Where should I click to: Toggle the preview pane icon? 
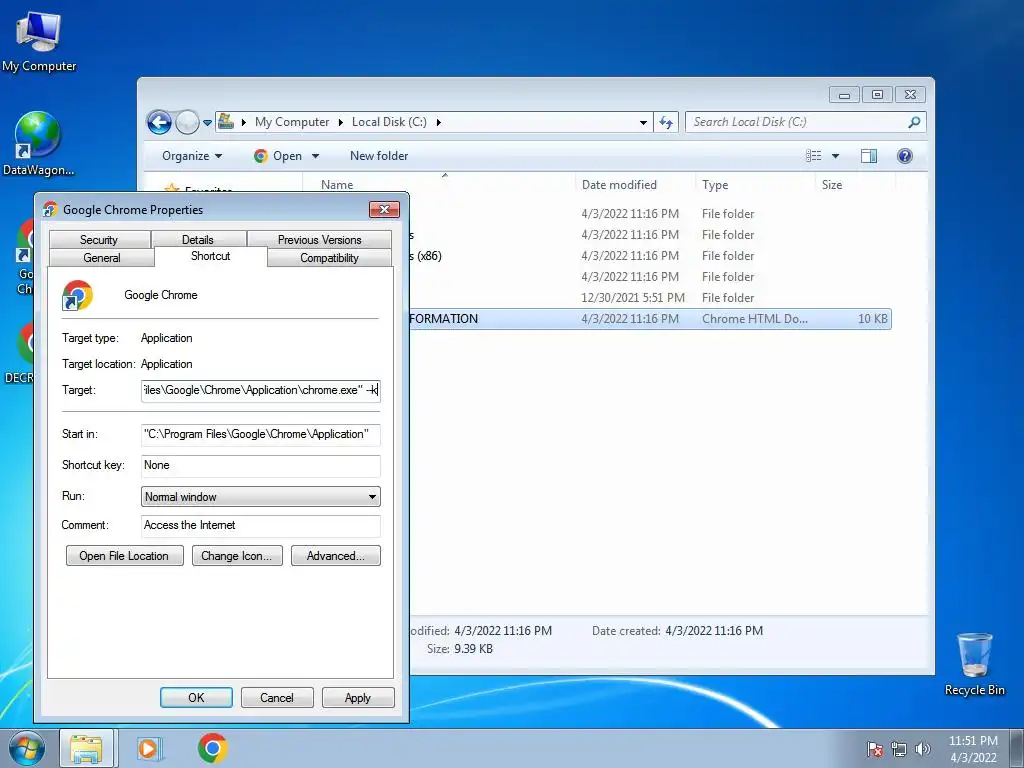click(869, 156)
